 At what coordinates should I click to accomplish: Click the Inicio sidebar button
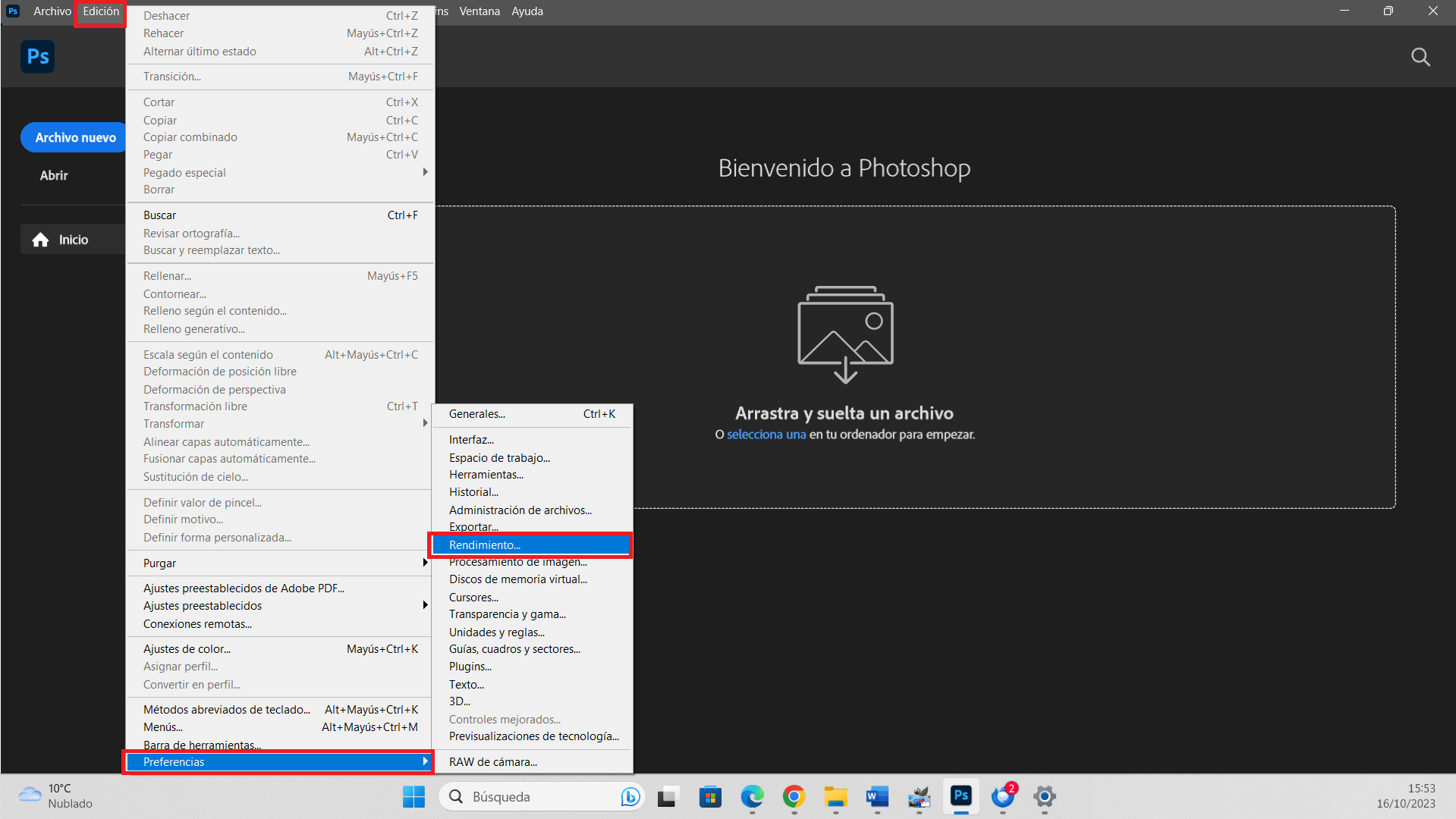(x=73, y=240)
